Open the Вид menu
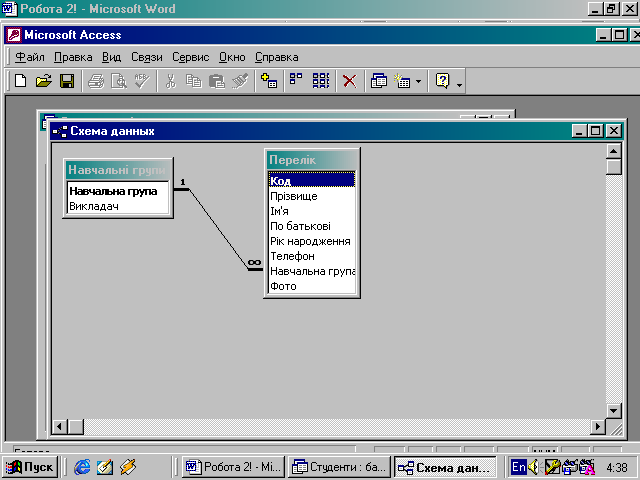The height and width of the screenshot is (480, 640). point(111,57)
